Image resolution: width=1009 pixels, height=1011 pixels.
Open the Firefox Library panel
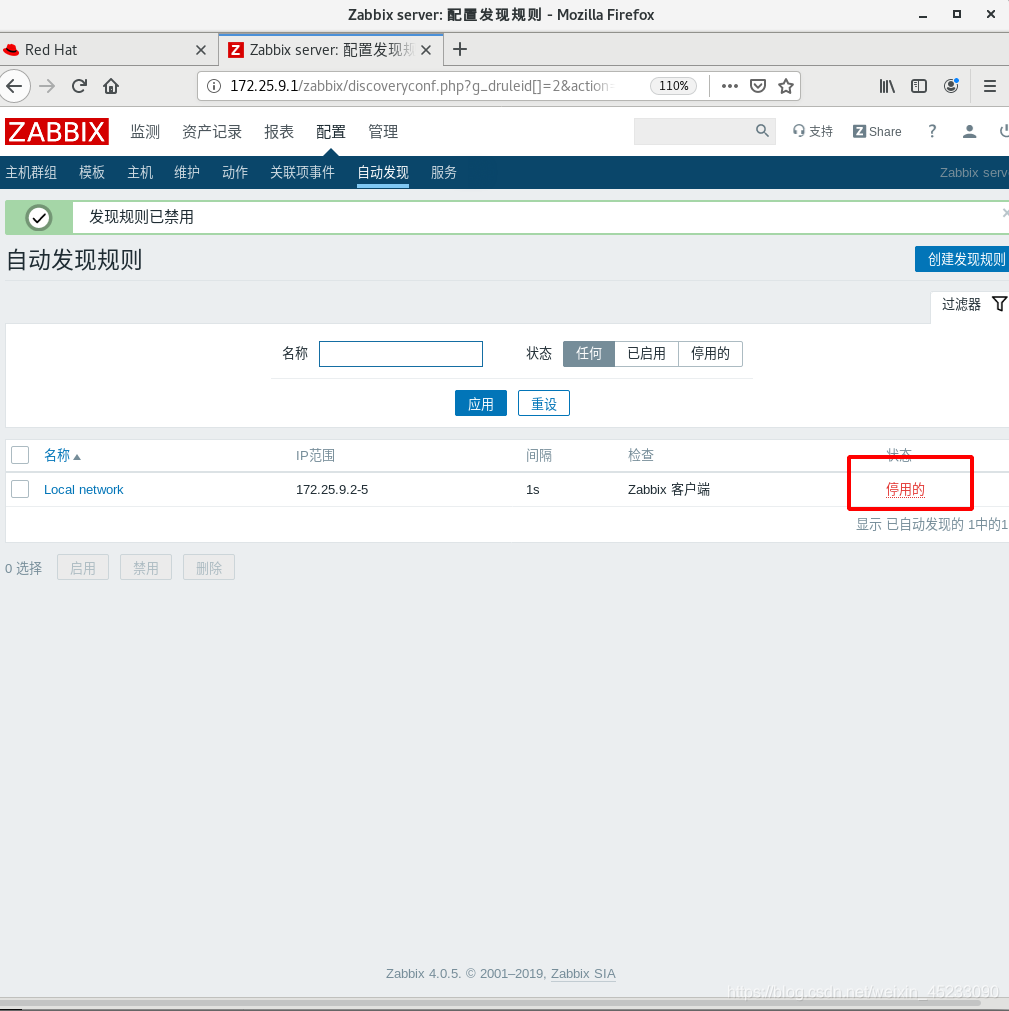(x=887, y=86)
